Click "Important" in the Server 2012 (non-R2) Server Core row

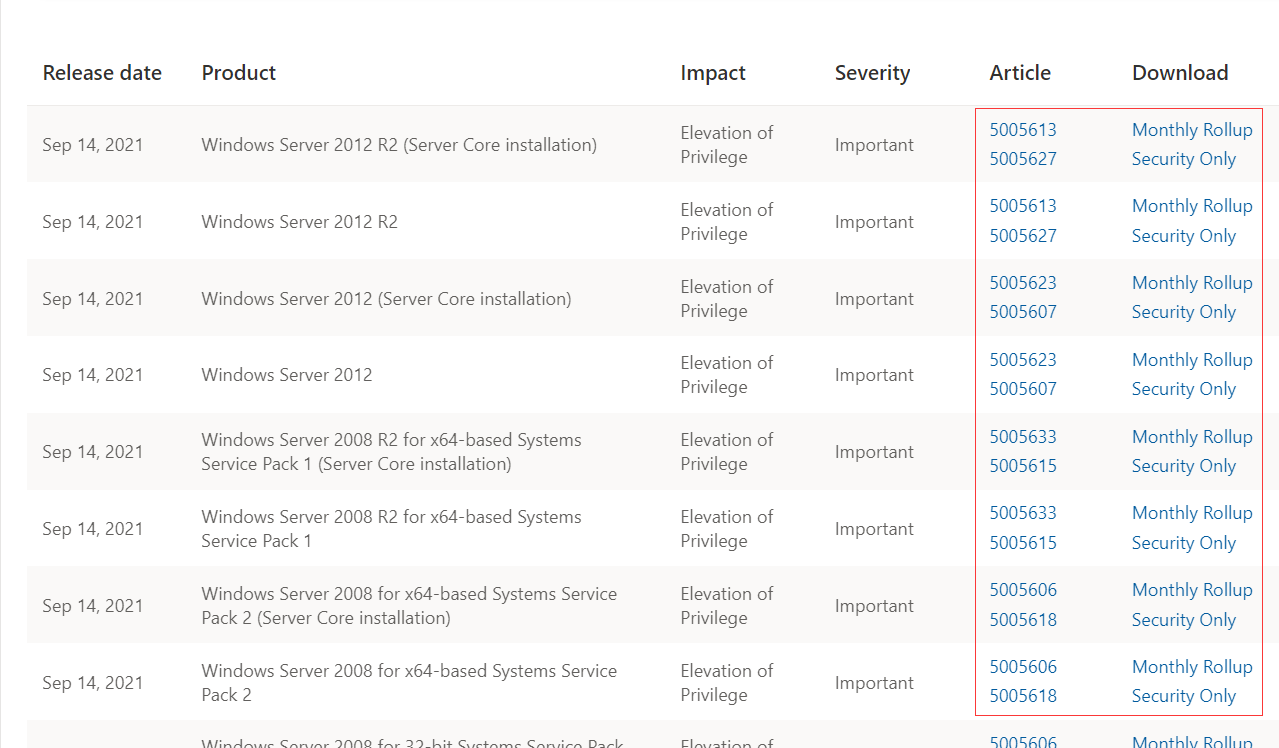[x=874, y=299]
